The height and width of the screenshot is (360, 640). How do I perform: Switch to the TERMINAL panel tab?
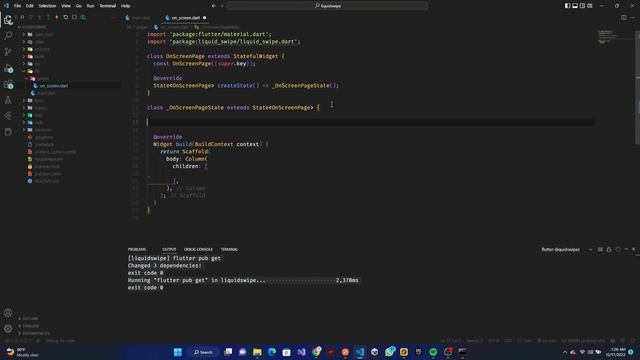[229, 249]
